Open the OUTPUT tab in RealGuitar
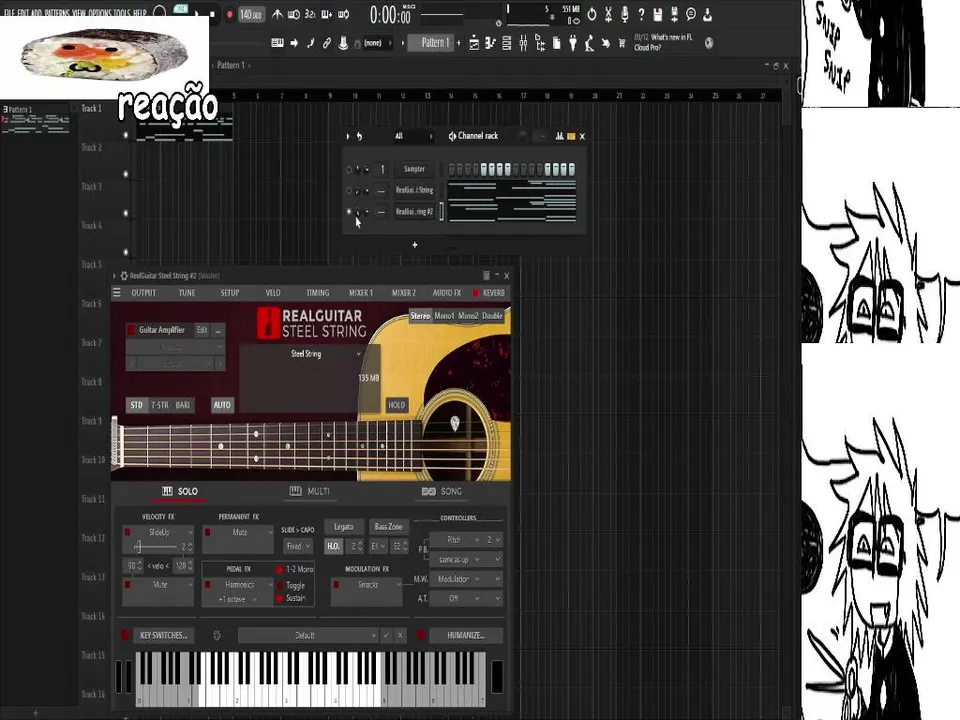This screenshot has width=960, height=720. (x=144, y=293)
